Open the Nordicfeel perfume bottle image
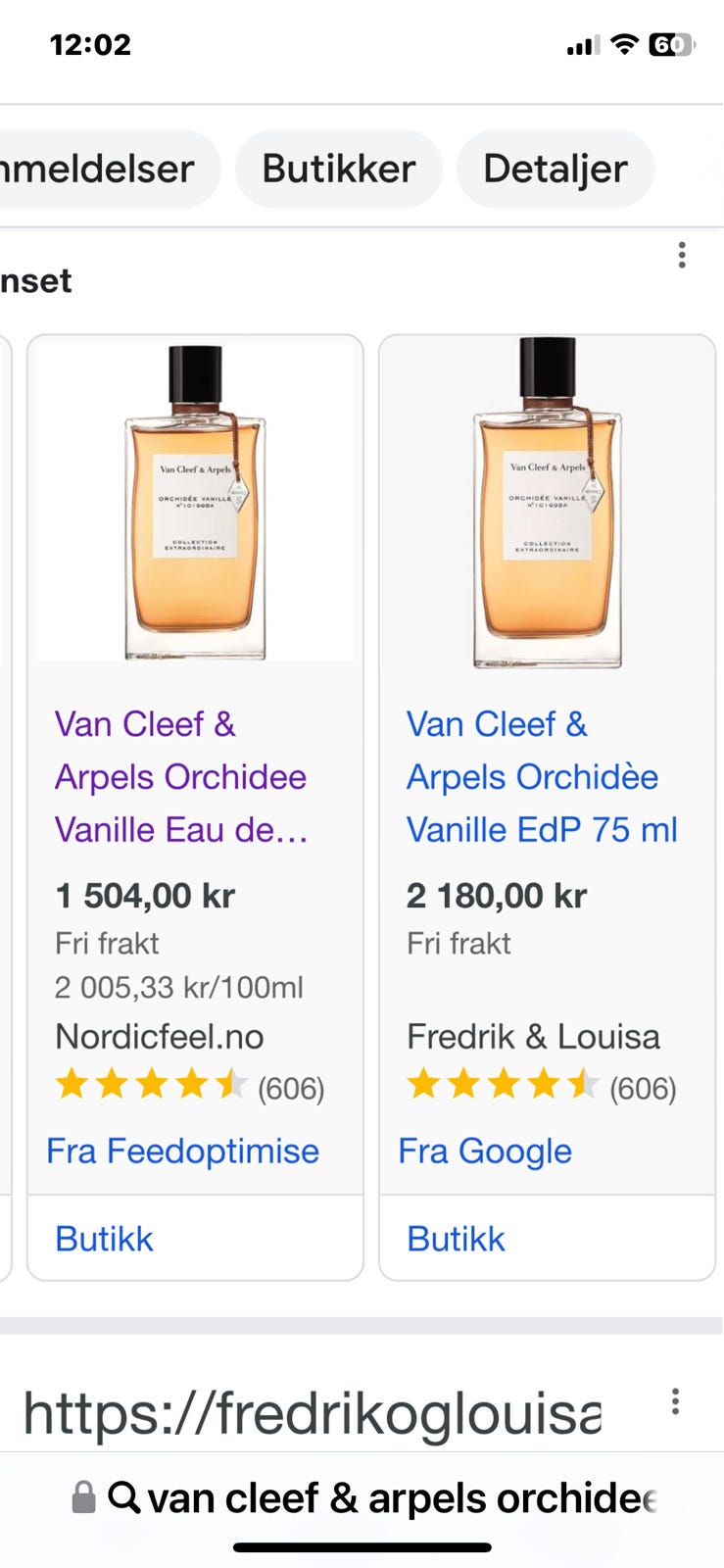Viewport: 724px width, 1568px height. pos(195,502)
